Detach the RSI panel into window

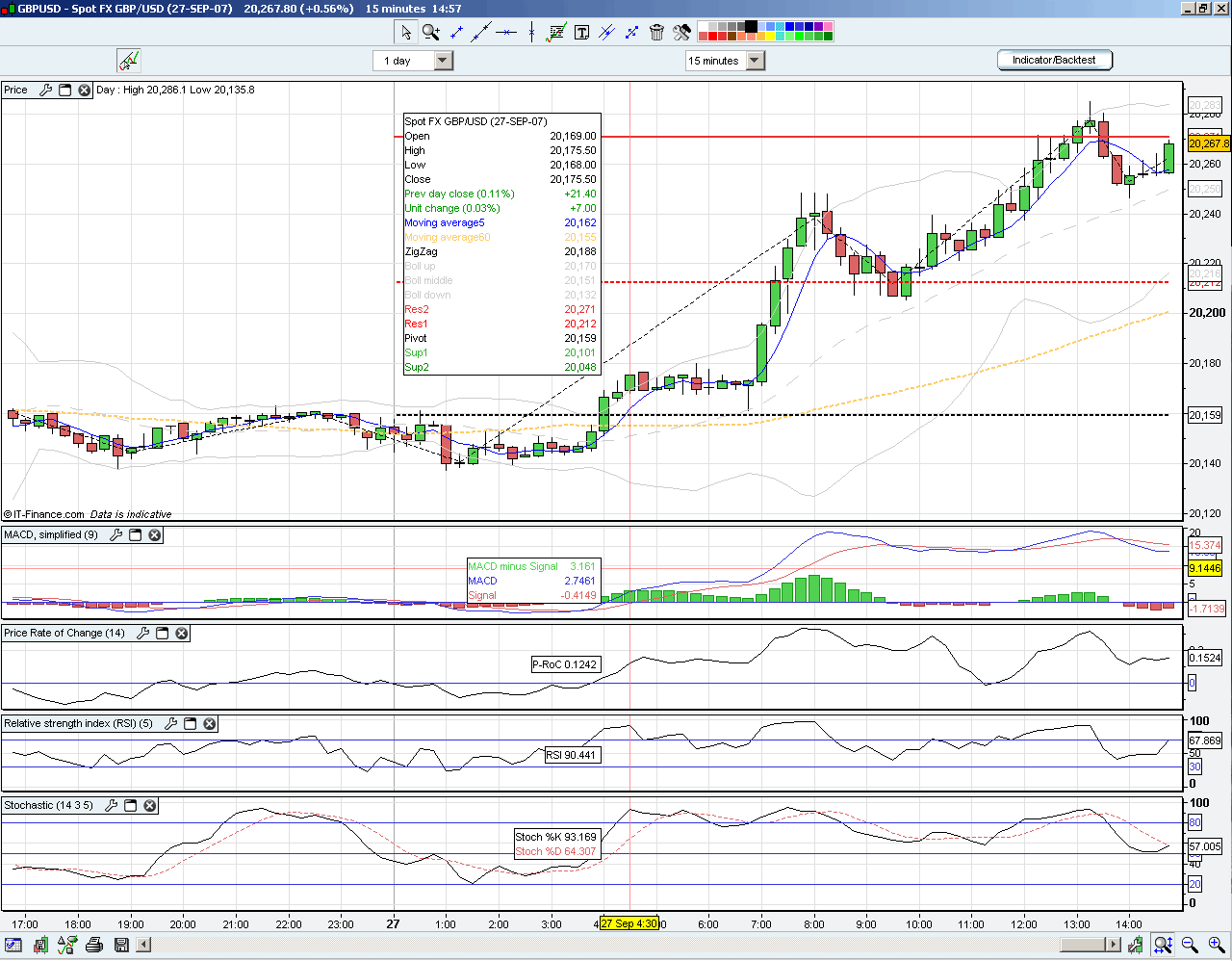[x=191, y=723]
